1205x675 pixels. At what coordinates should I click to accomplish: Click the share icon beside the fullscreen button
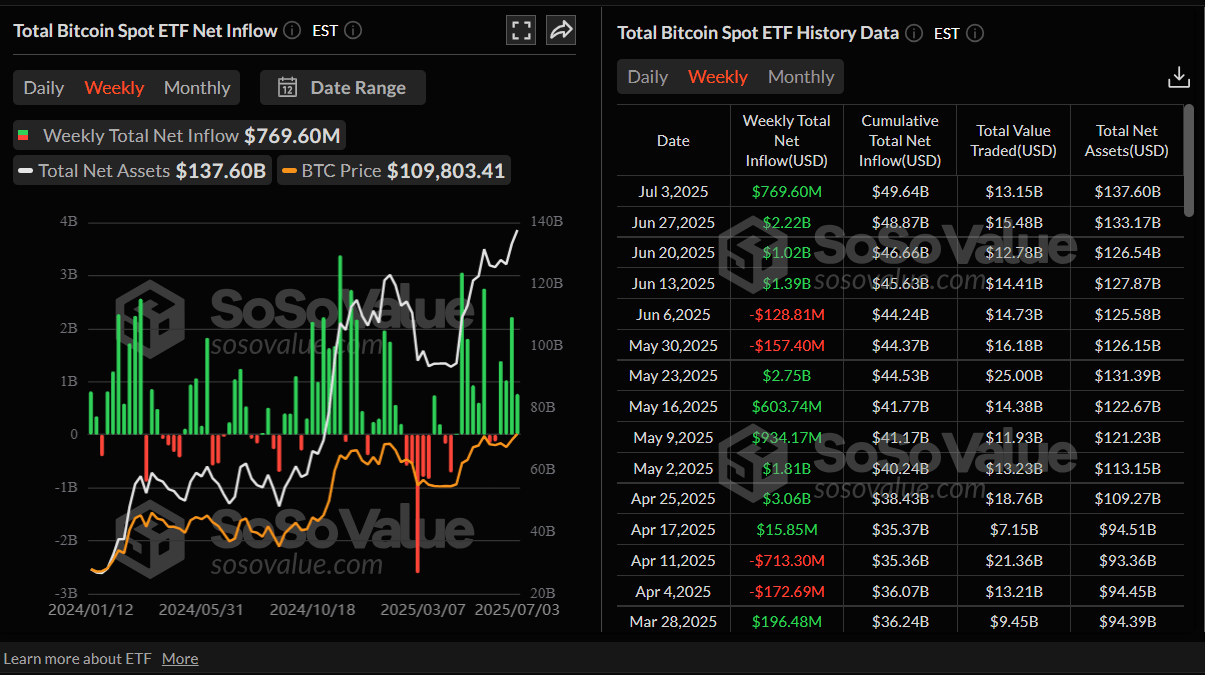point(561,30)
